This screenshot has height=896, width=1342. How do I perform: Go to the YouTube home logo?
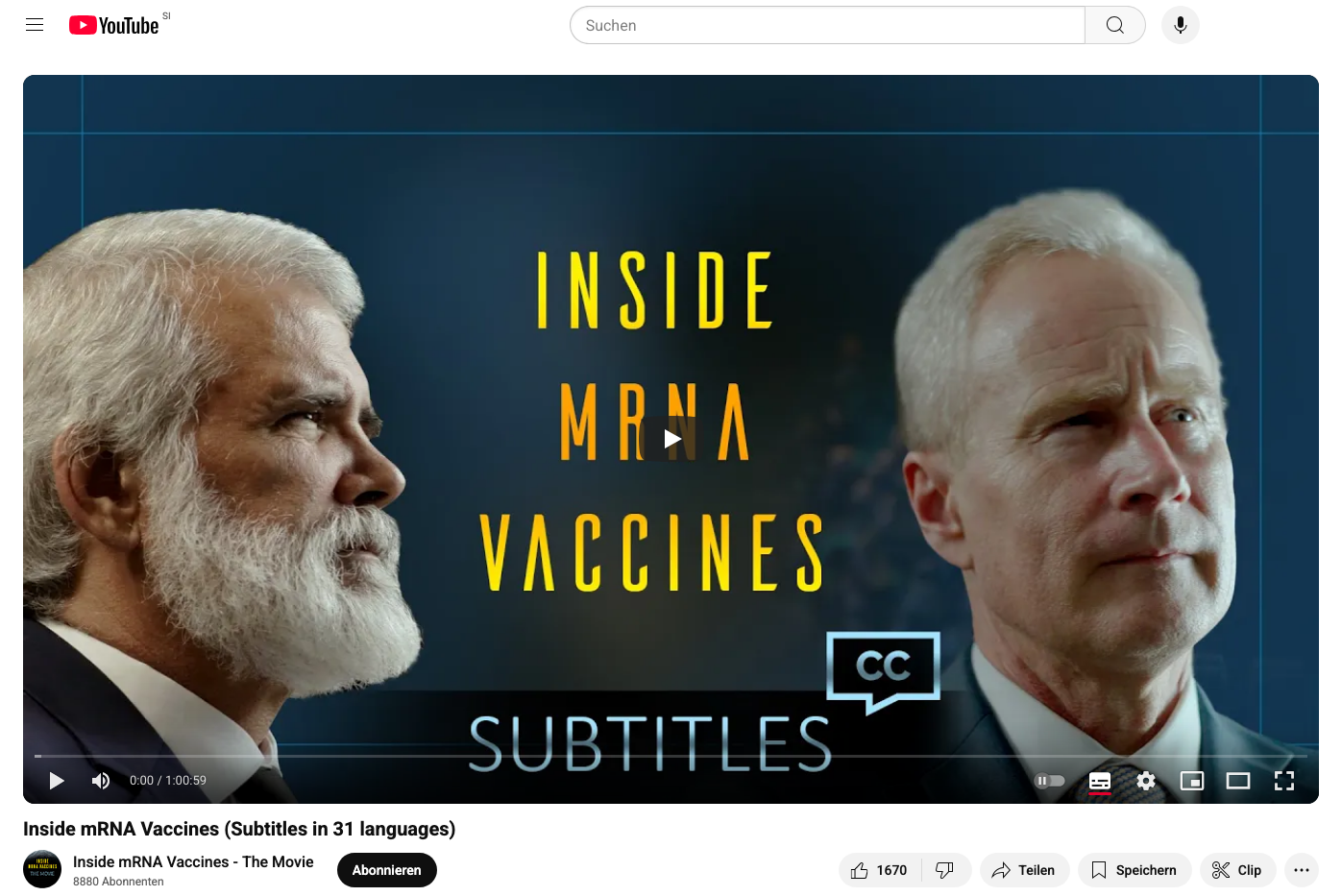[x=114, y=25]
